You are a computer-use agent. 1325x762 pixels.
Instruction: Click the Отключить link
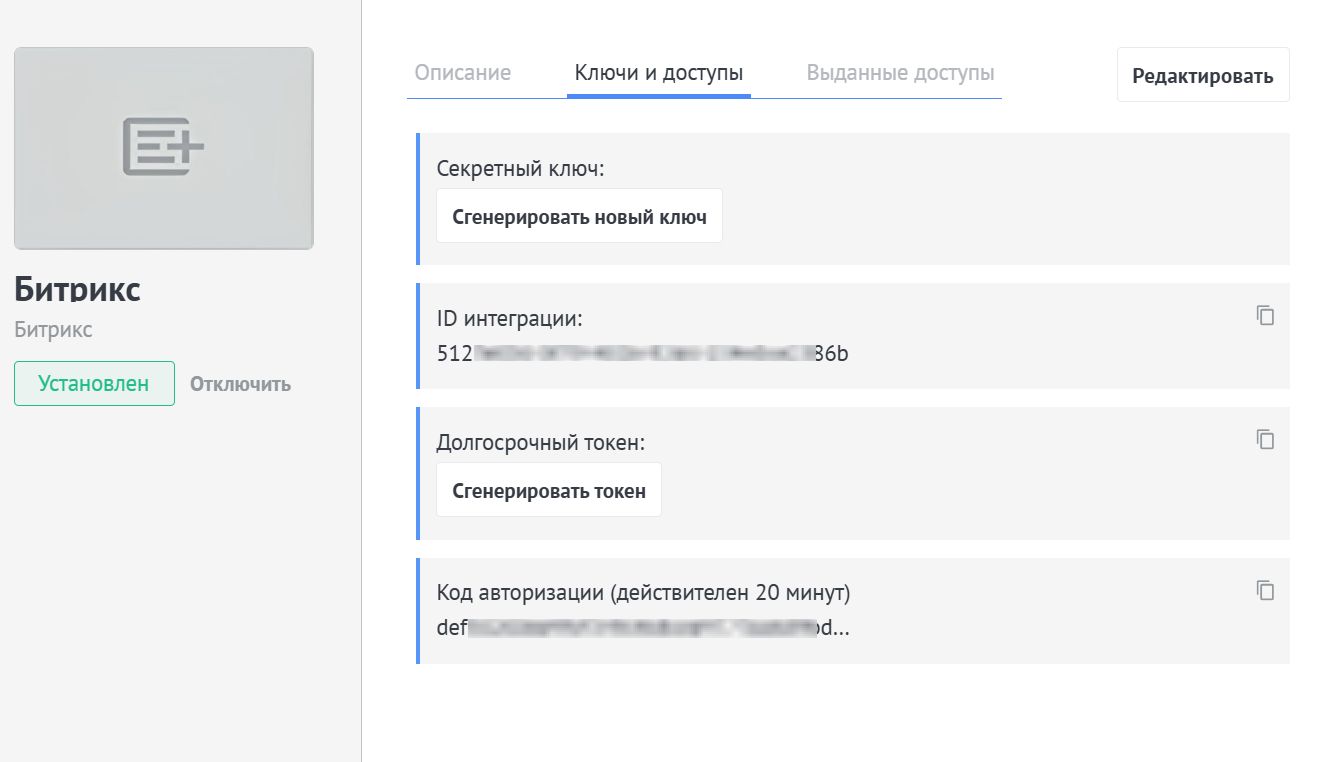(x=239, y=383)
